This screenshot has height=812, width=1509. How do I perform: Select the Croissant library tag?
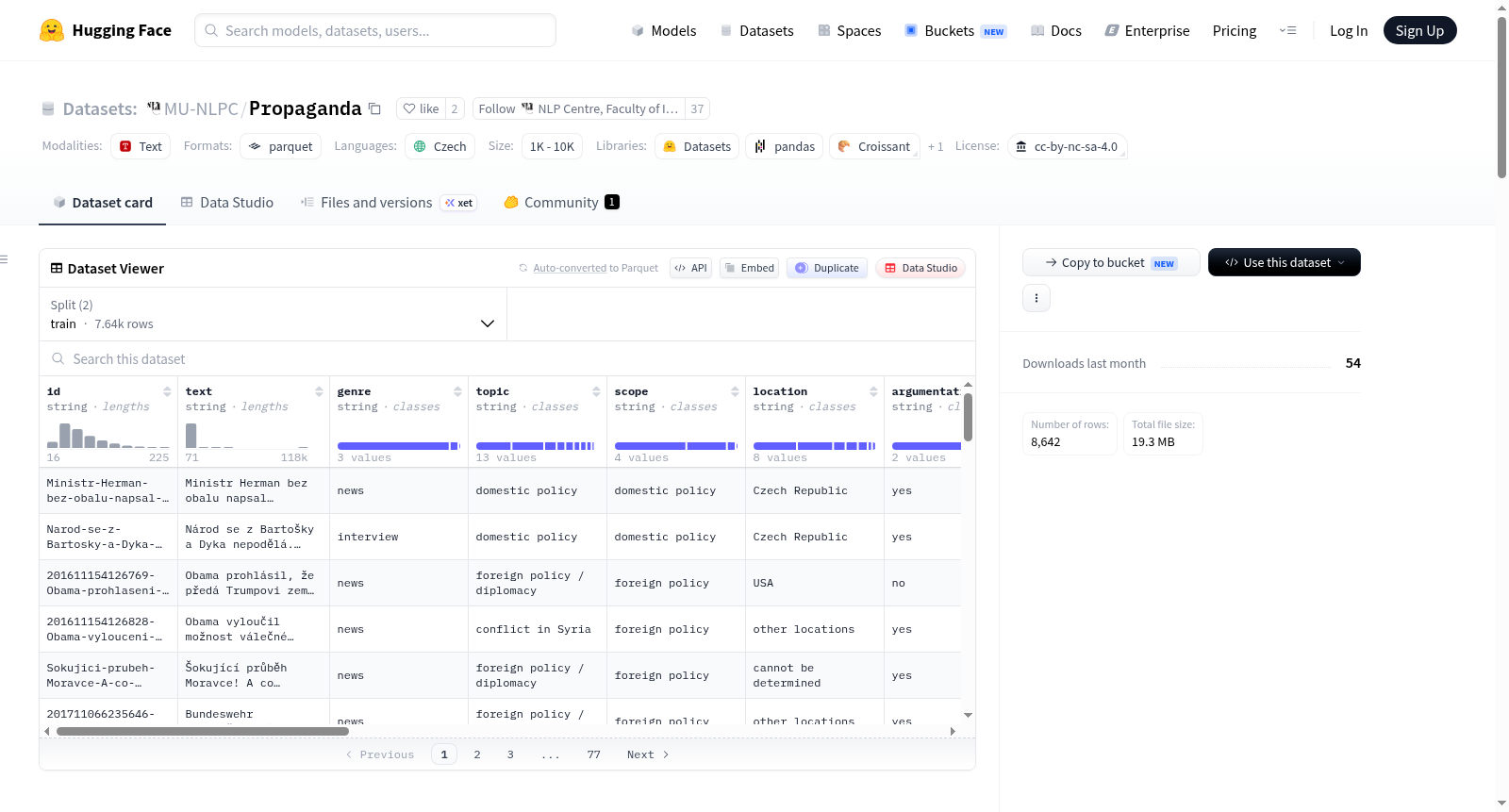tap(874, 146)
